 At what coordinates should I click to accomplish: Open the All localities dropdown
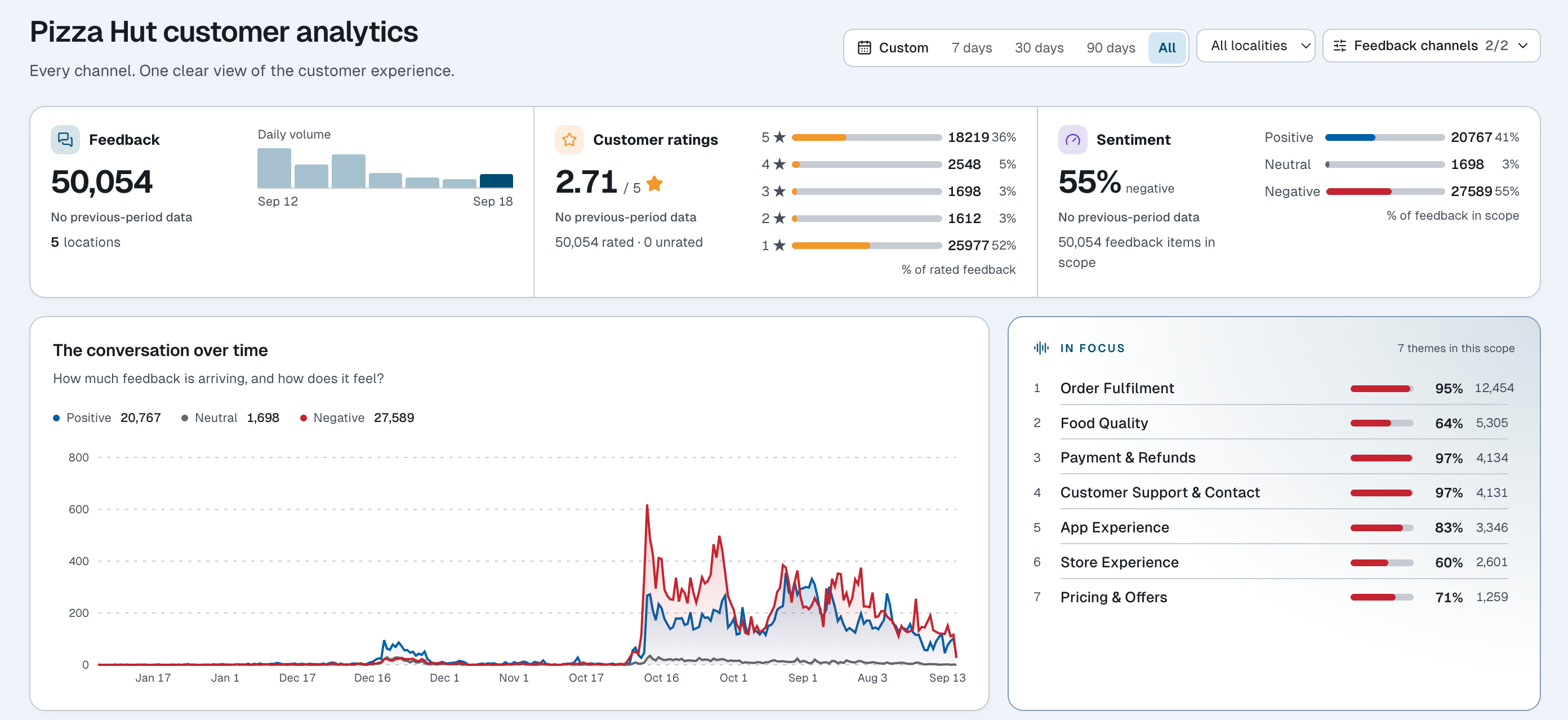pyautogui.click(x=1255, y=46)
